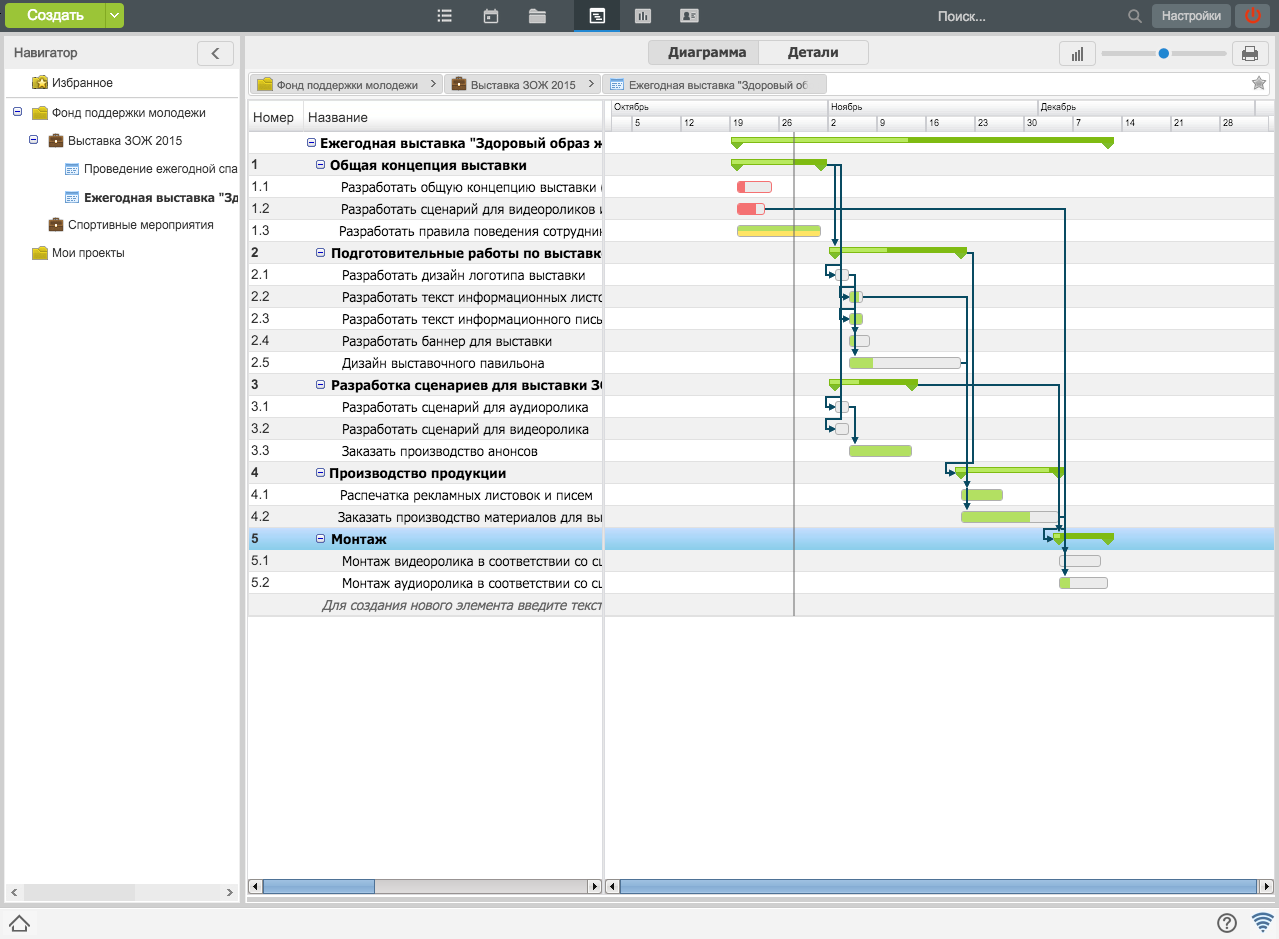Click the task list horizontal scrollbar thumb
1279x939 pixels.
[318, 886]
